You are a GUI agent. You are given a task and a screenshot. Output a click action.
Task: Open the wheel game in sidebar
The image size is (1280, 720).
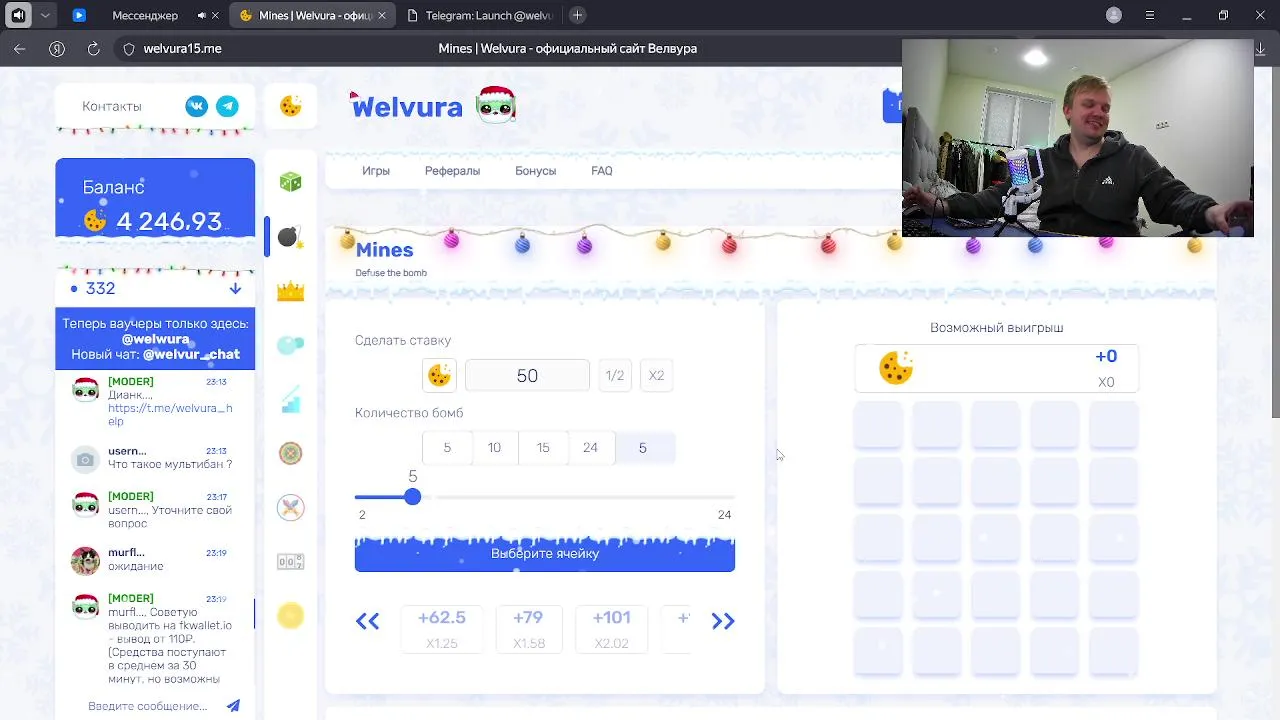pyautogui.click(x=290, y=453)
